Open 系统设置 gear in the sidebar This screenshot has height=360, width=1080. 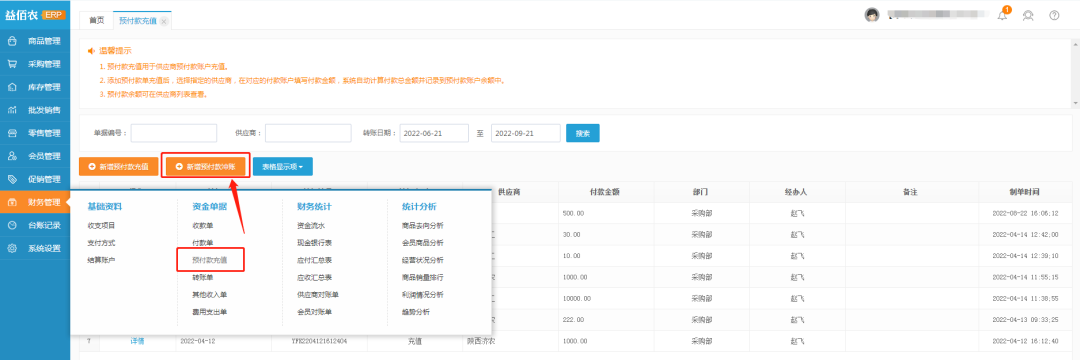point(35,248)
